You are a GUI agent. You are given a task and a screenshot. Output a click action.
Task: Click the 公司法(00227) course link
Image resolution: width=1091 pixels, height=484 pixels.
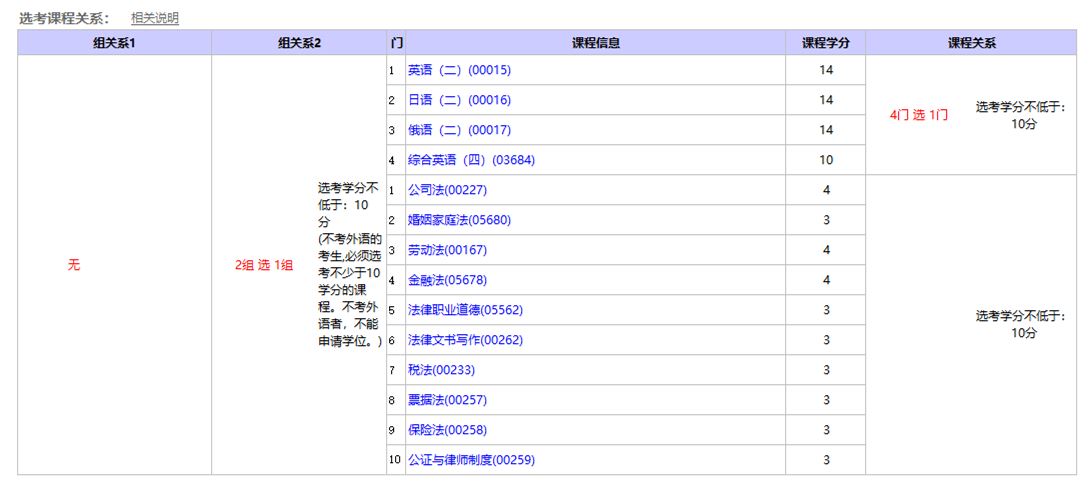tap(447, 190)
